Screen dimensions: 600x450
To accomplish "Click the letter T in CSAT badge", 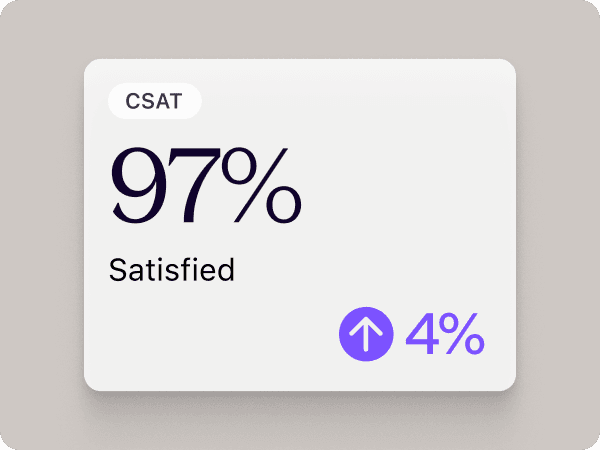I will (x=177, y=101).
